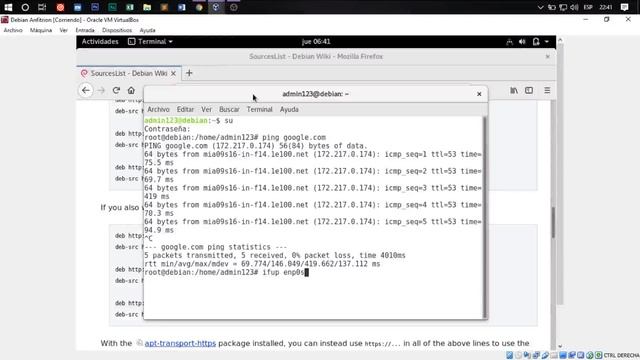The height and width of the screenshot is (360, 640).
Task: Open VirtualBox Entrada menu
Action: coord(85,30)
